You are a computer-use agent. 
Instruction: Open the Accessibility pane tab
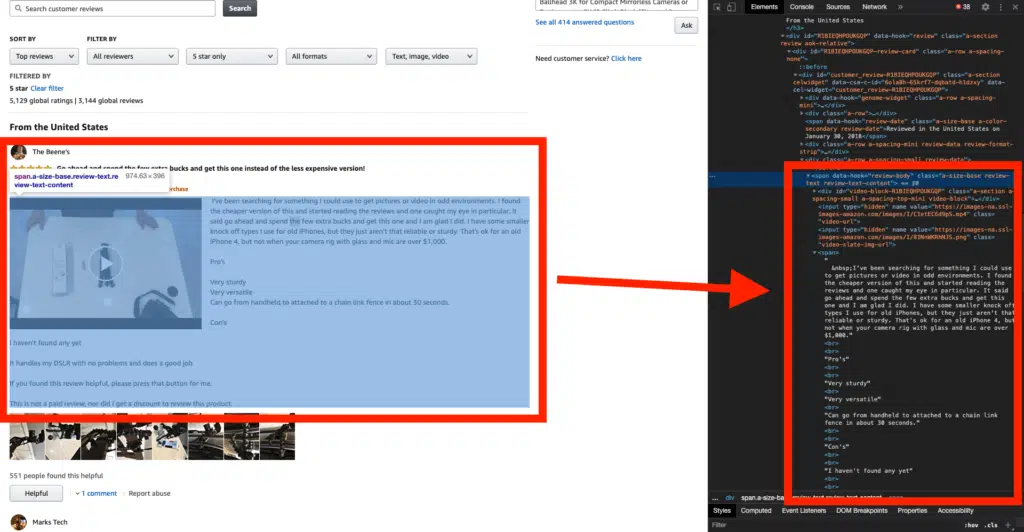[955, 511]
